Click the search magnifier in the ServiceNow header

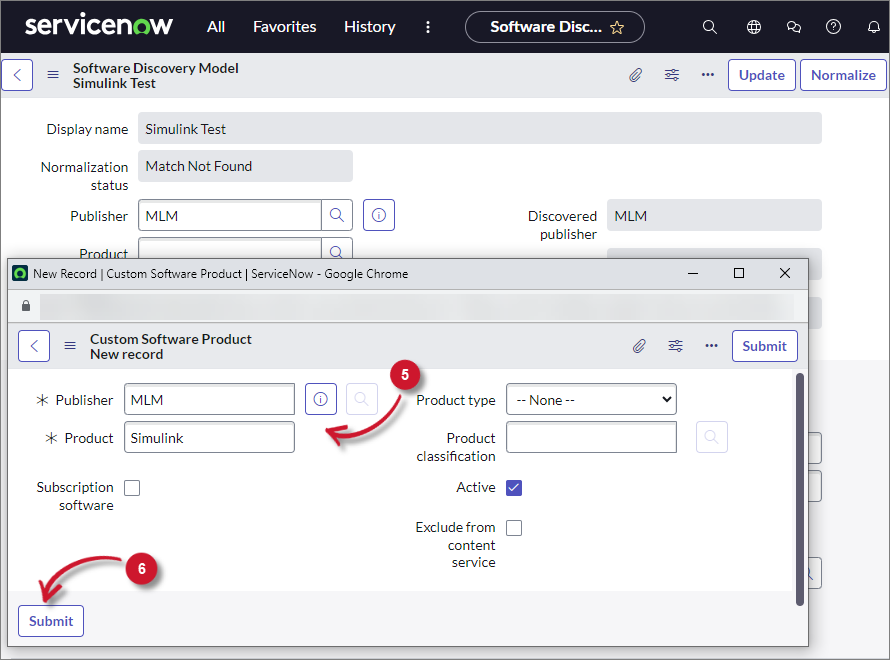pos(709,27)
